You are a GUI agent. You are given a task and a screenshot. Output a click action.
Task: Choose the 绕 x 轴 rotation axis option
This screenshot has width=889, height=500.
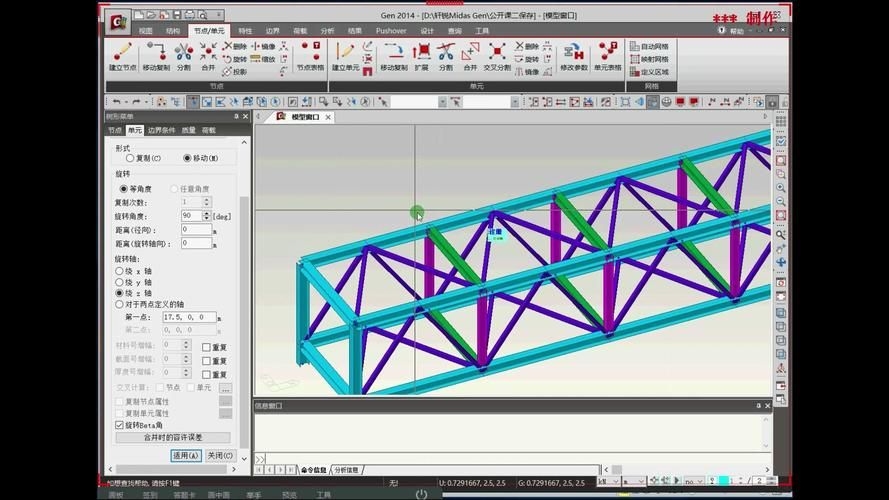121,271
